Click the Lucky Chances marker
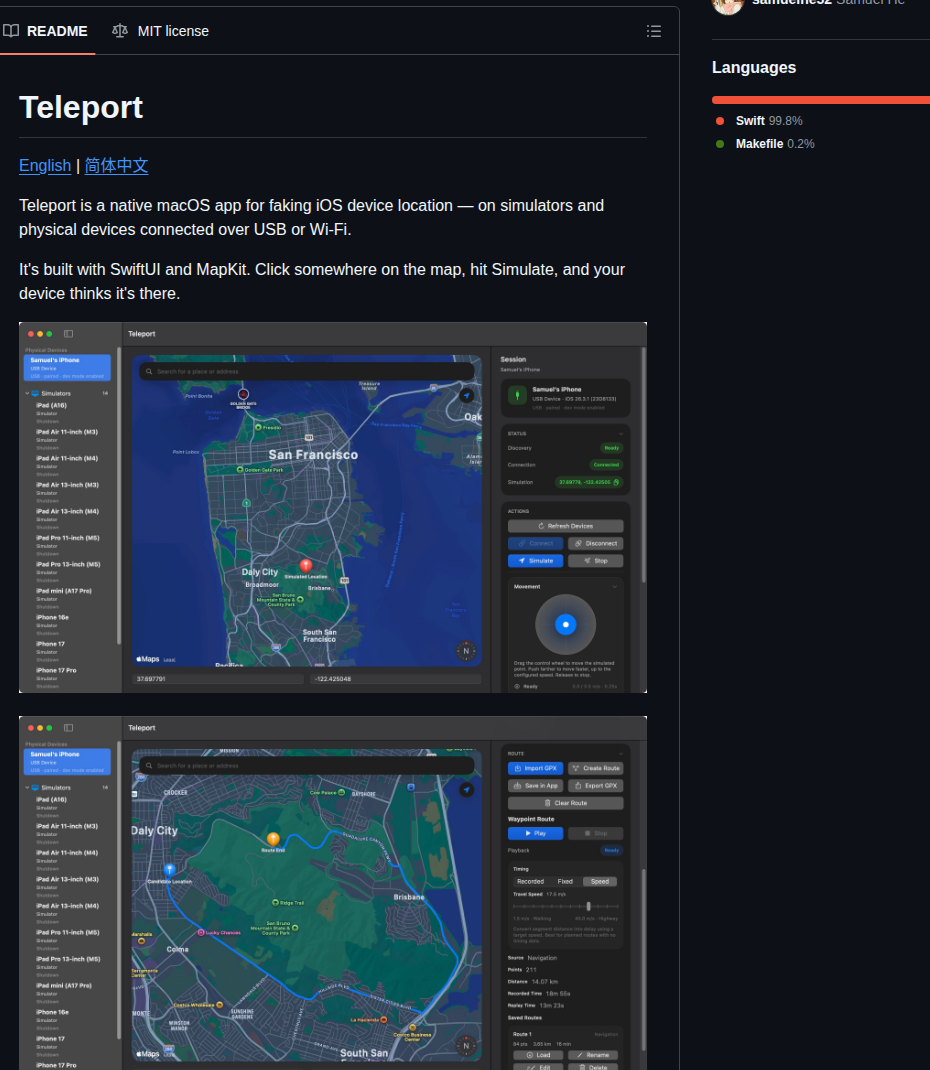Screen dimensions: 930x1070 (x=201, y=932)
